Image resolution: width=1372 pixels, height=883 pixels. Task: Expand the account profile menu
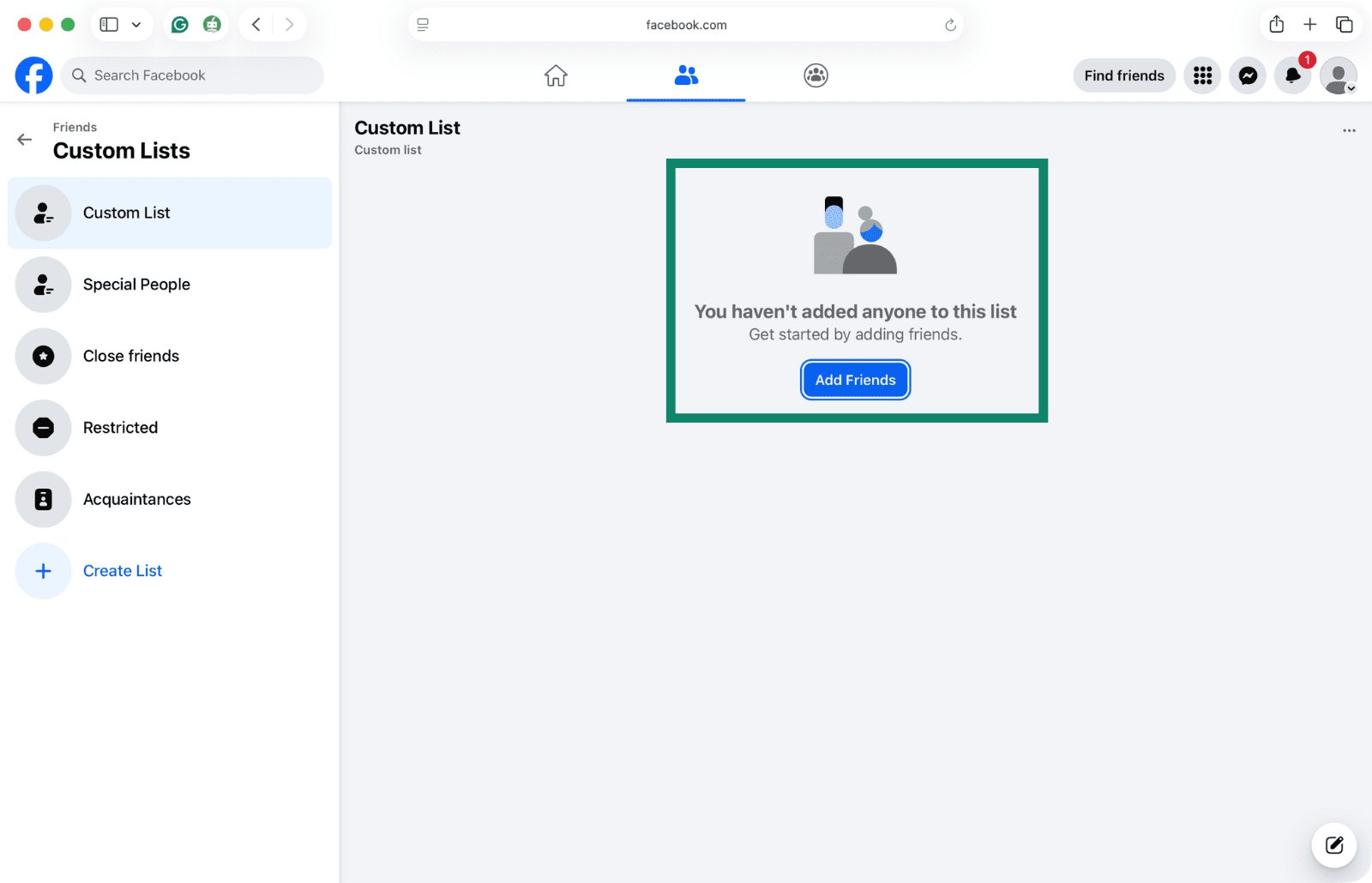pyautogui.click(x=1338, y=75)
